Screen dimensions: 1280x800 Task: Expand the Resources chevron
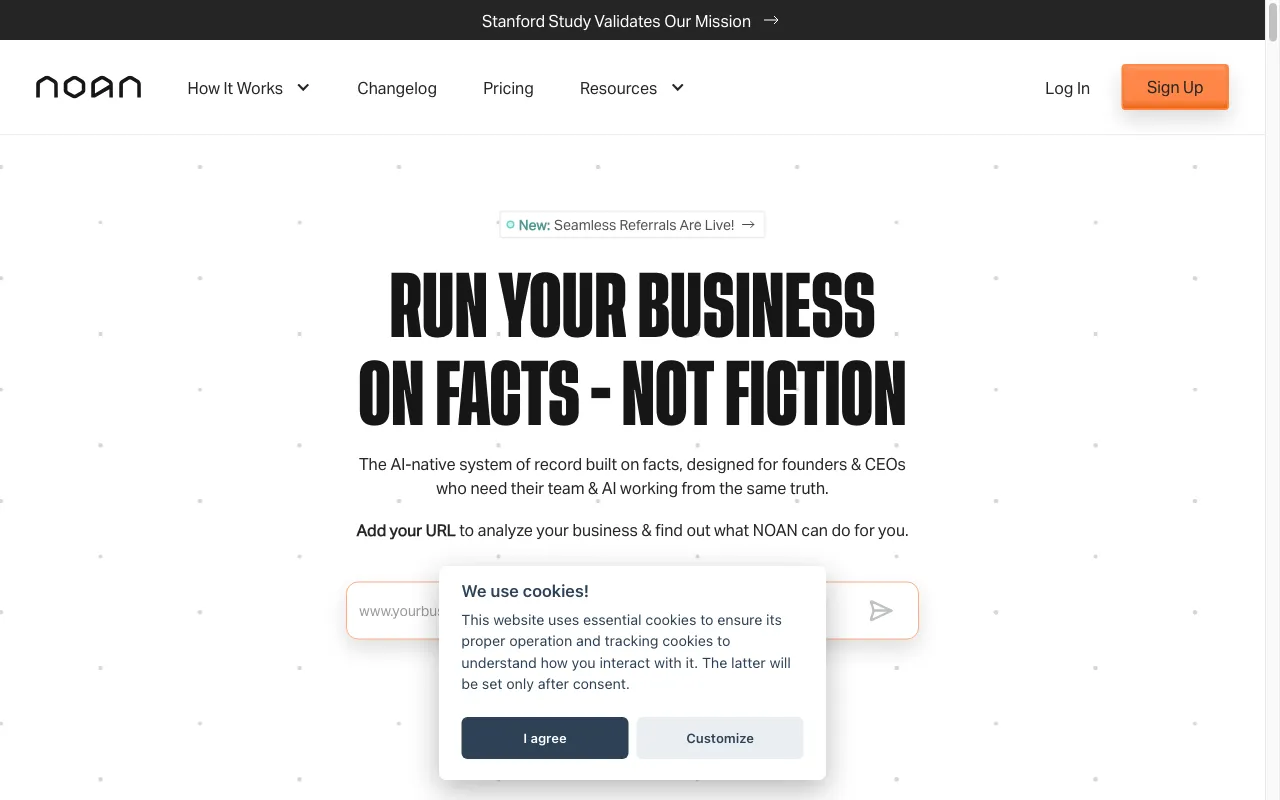click(x=677, y=88)
